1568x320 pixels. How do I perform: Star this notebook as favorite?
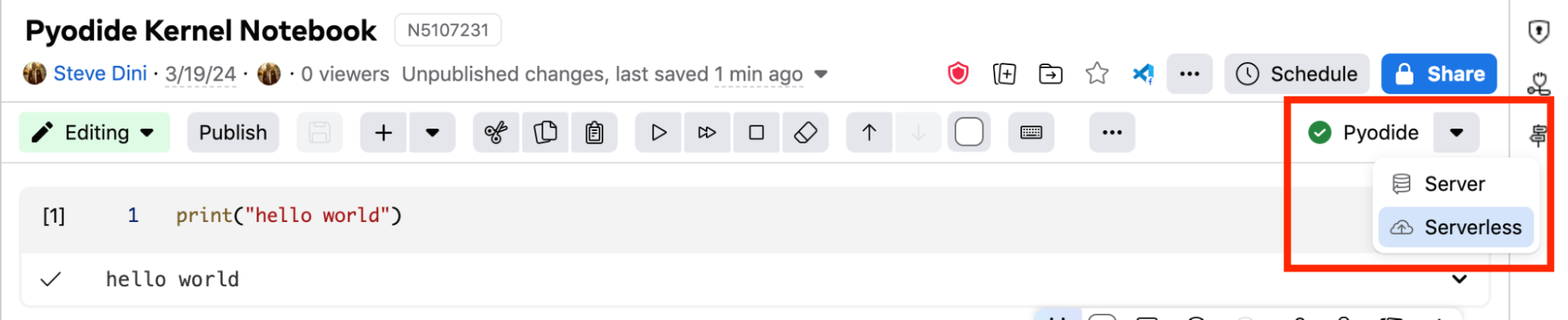point(1097,74)
